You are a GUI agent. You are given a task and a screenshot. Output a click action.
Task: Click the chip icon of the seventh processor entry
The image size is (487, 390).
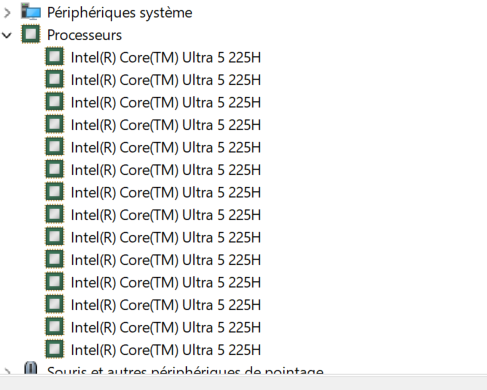pos(54,192)
